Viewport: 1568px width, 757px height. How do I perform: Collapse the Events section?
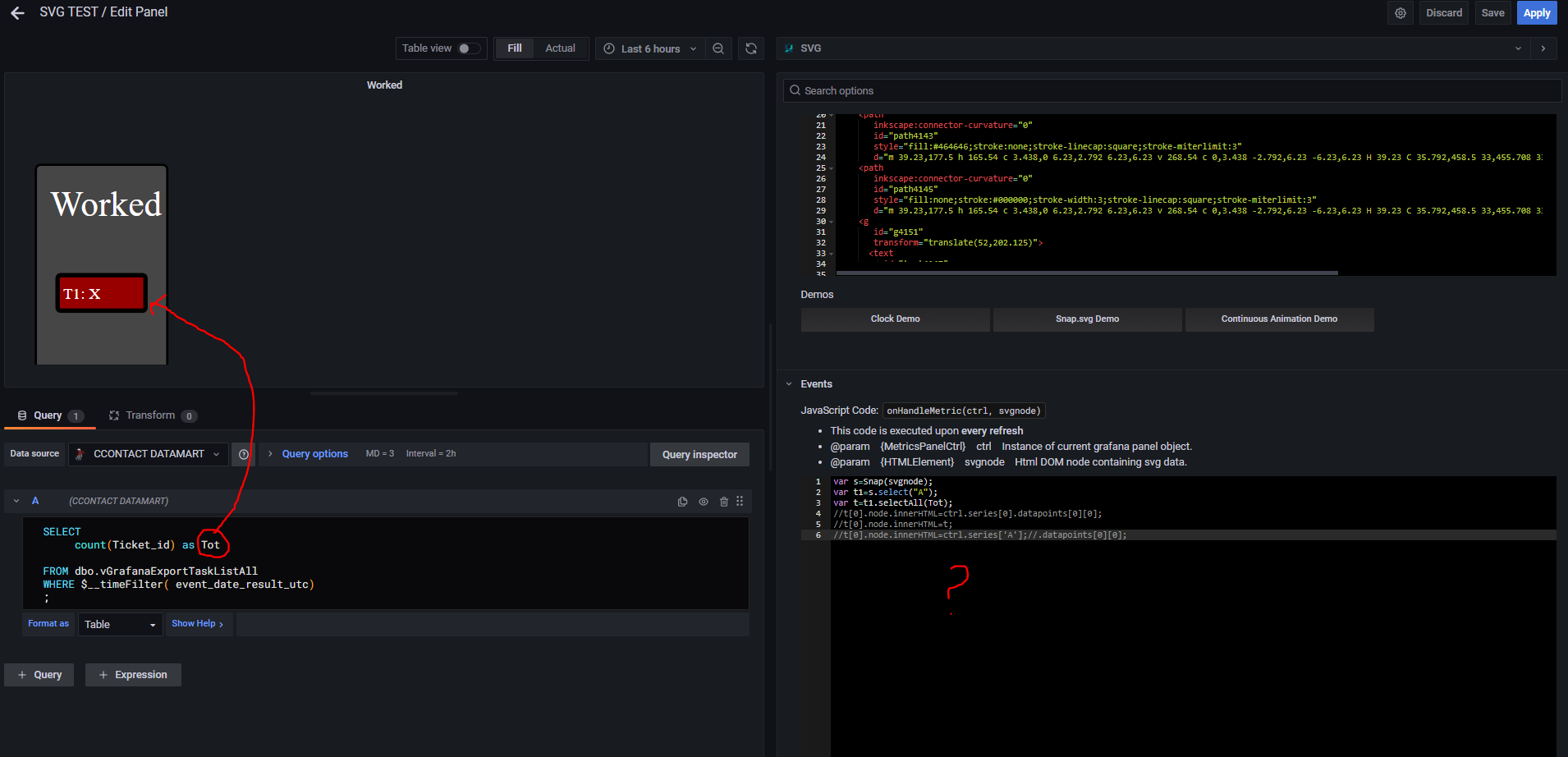pos(790,384)
